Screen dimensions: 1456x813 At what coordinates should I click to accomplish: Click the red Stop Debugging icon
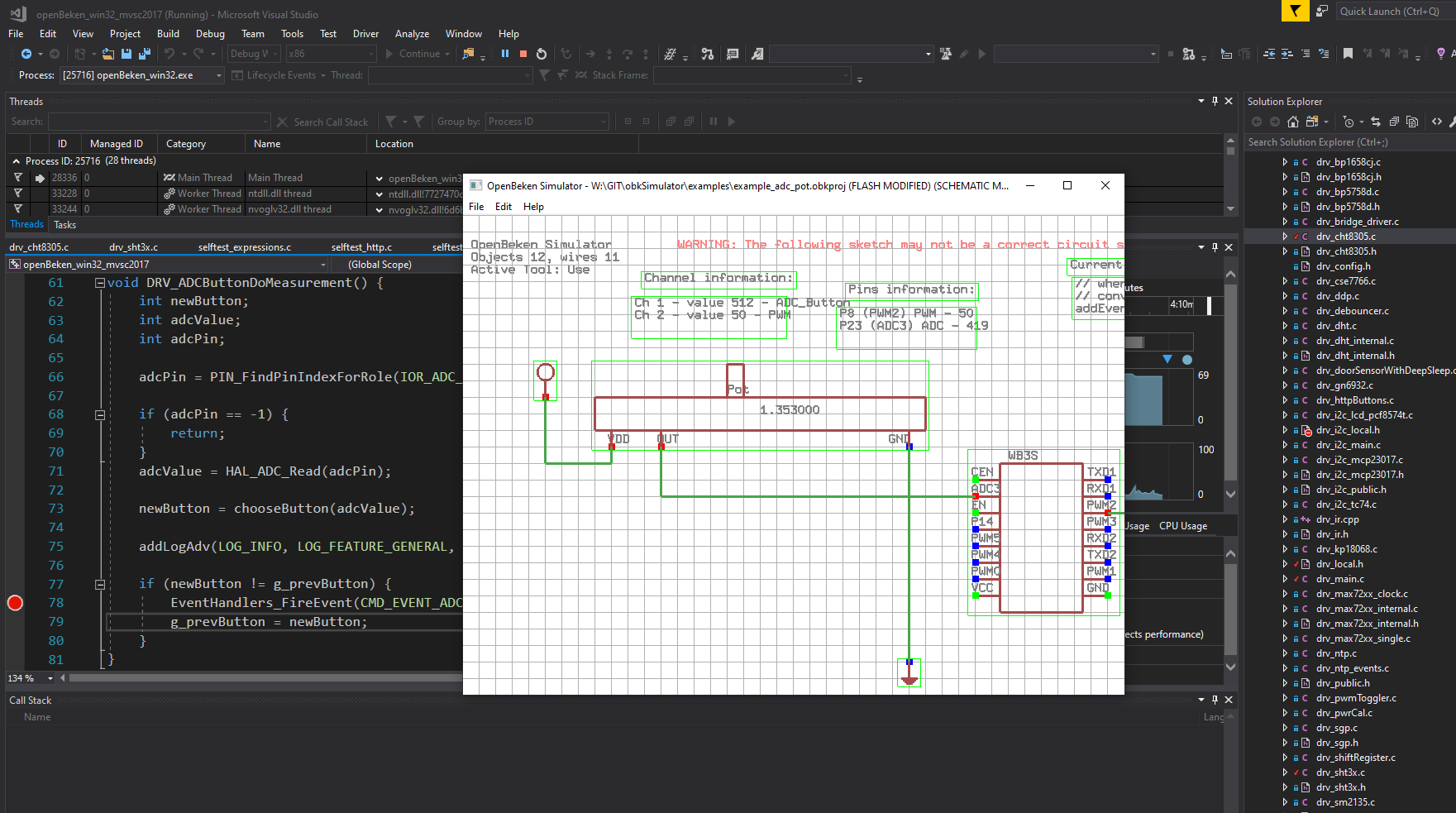pos(523,54)
